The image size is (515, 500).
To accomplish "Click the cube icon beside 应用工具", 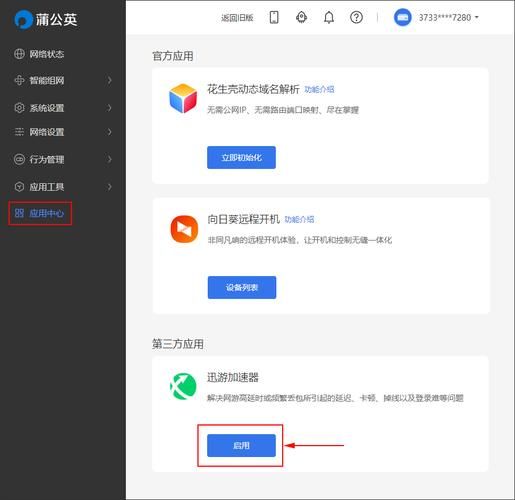I will [x=19, y=187].
